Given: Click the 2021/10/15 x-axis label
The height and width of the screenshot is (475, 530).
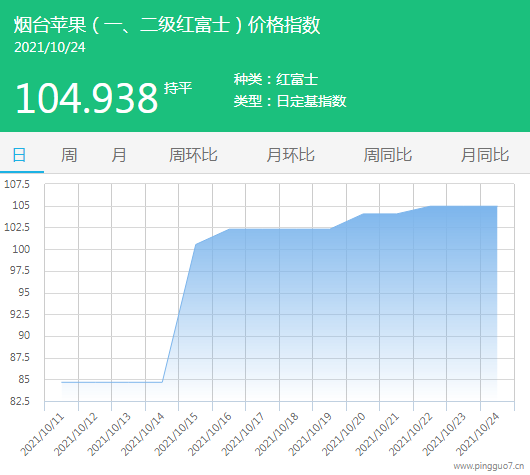Looking at the screenshot, I should click(x=176, y=434).
